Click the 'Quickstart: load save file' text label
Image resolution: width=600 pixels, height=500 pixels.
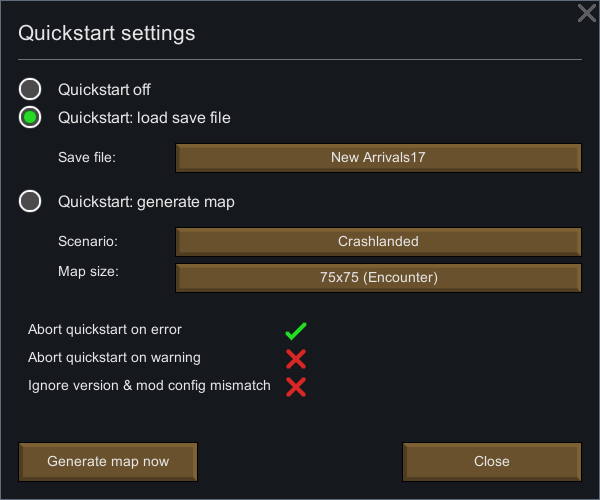click(144, 118)
